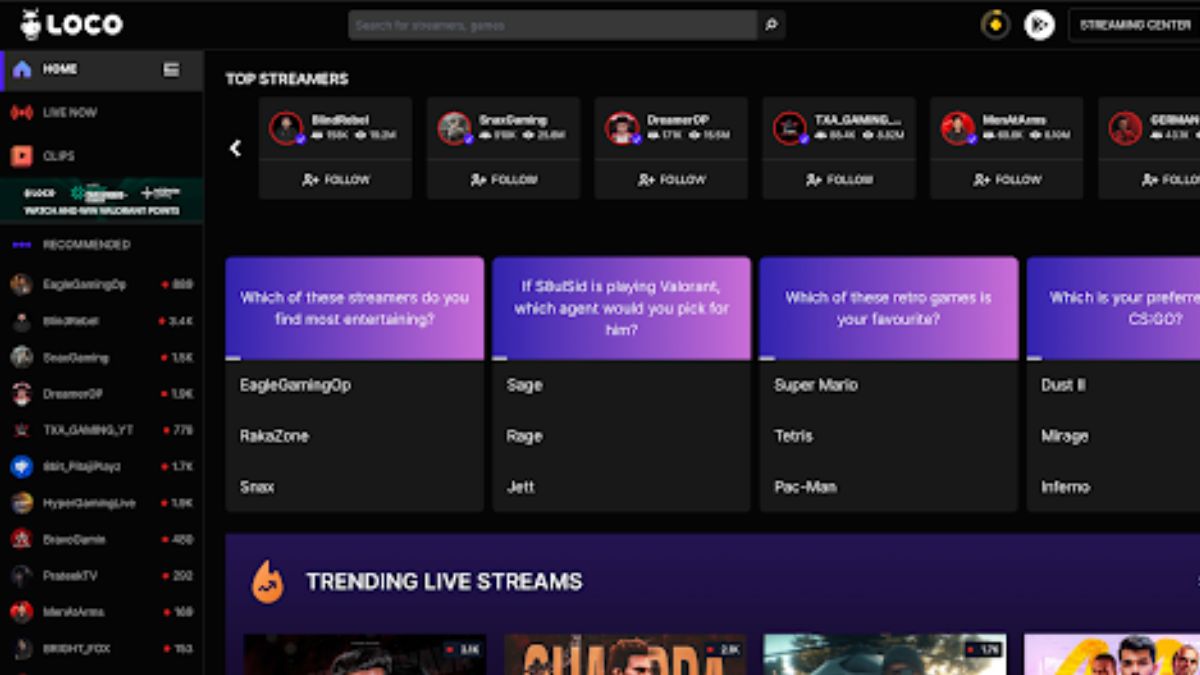This screenshot has width=1200, height=675.
Task: Type in the streamer search field
Action: point(550,24)
